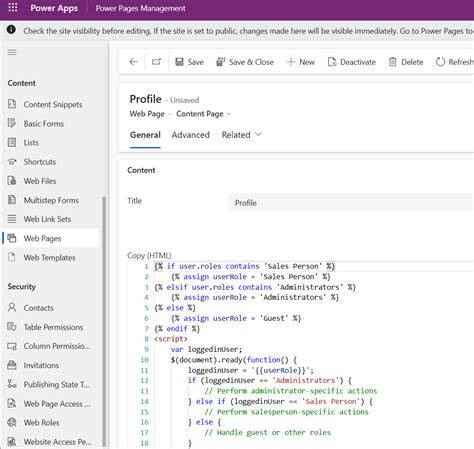Click the Column Permissions icon
474x449 pixels.
point(12,346)
